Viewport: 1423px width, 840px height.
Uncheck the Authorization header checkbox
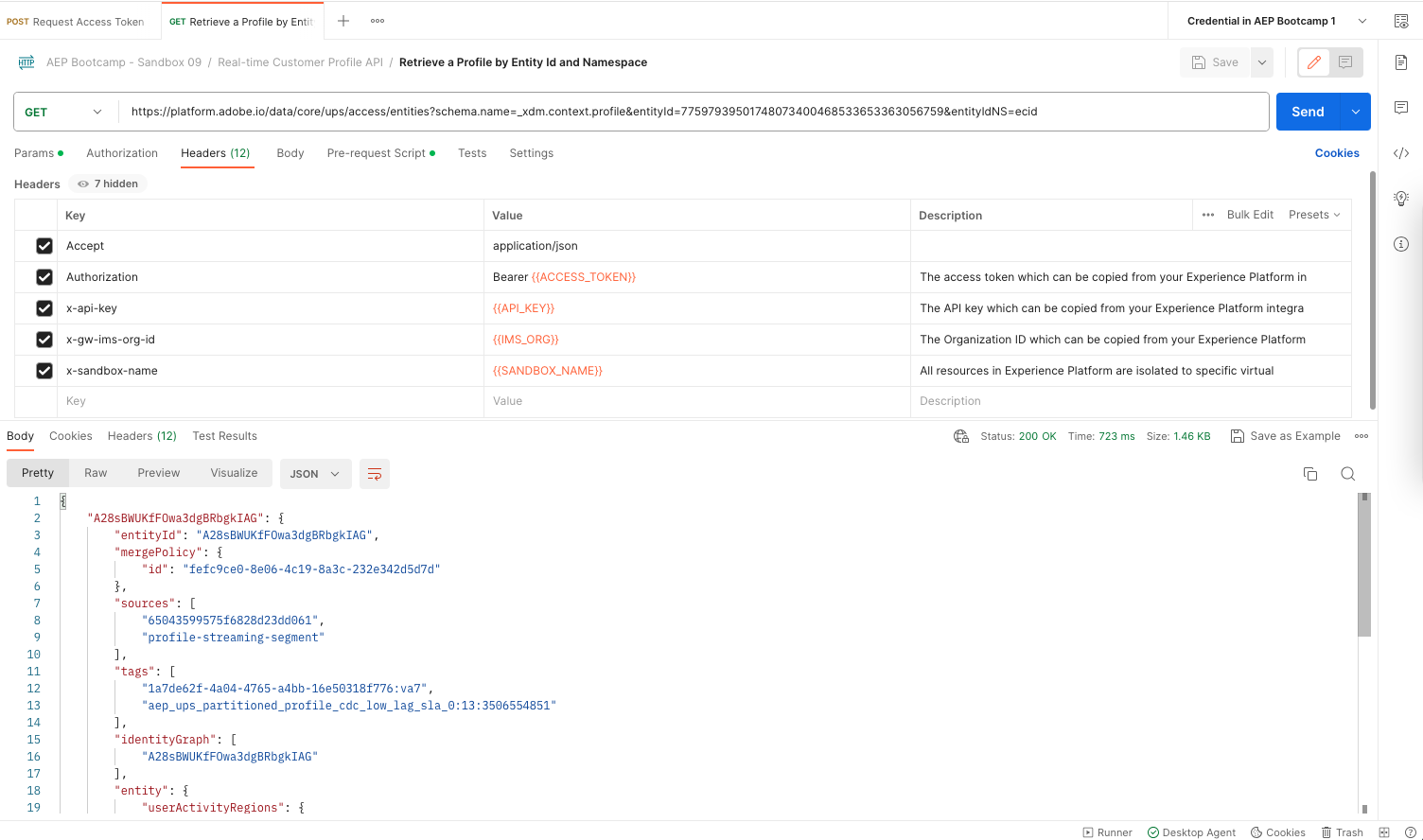point(44,277)
